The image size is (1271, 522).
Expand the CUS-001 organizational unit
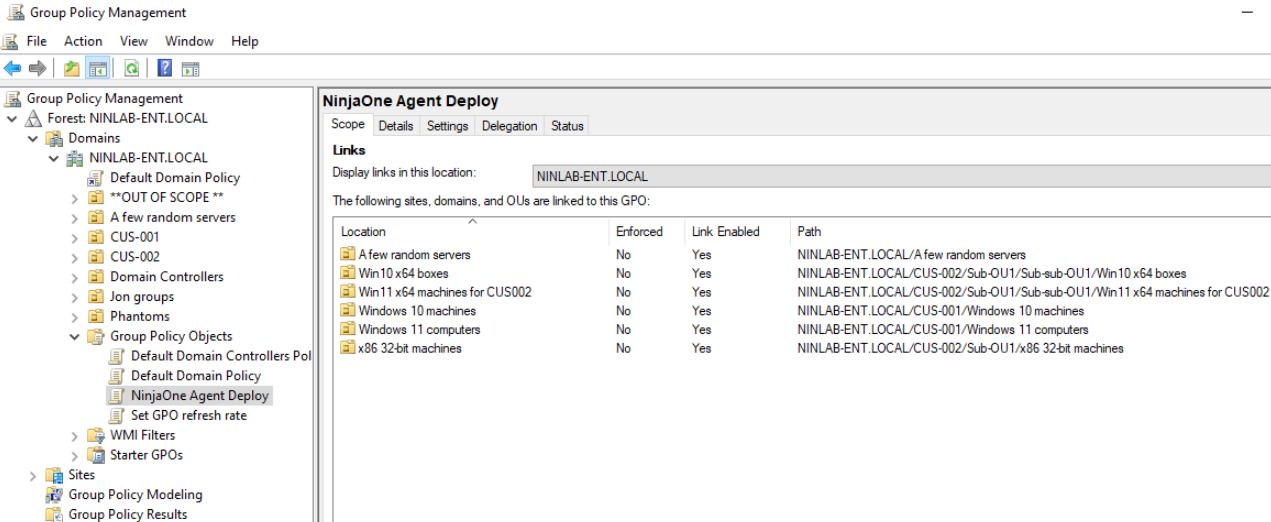tap(75, 237)
